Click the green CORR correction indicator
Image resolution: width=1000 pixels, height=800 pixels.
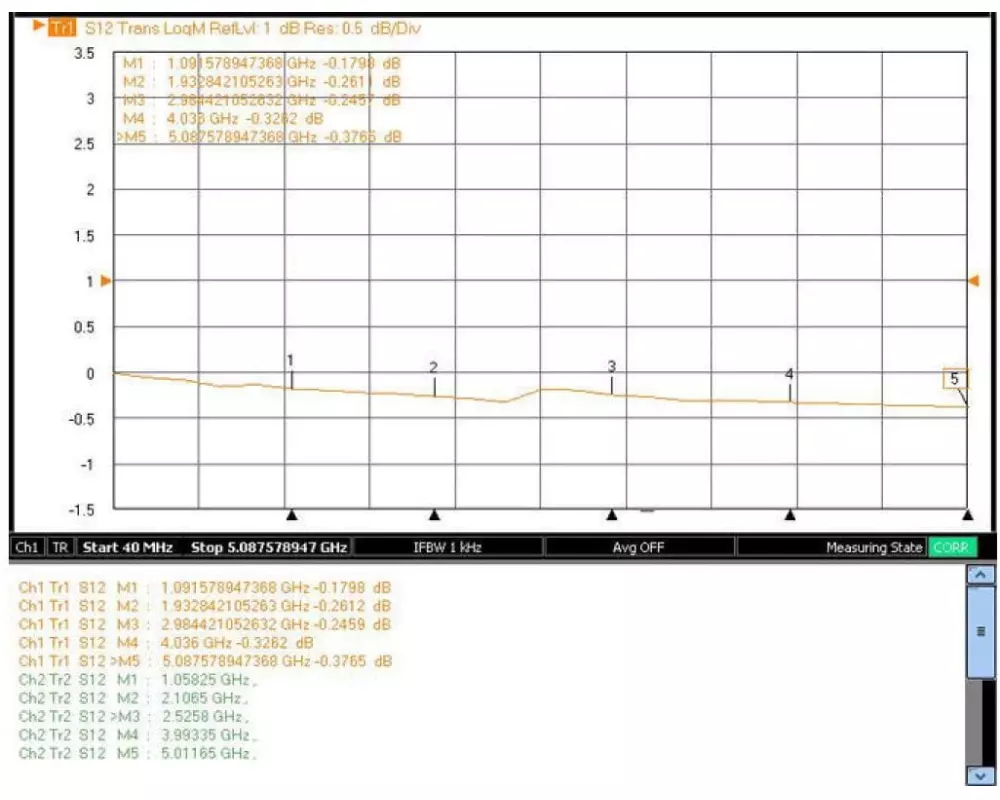951,548
